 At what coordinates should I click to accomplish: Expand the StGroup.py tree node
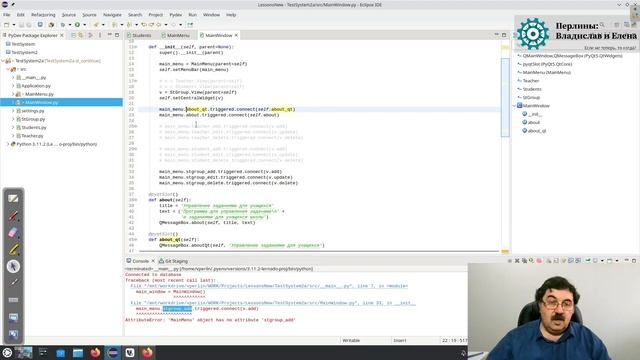13,119
